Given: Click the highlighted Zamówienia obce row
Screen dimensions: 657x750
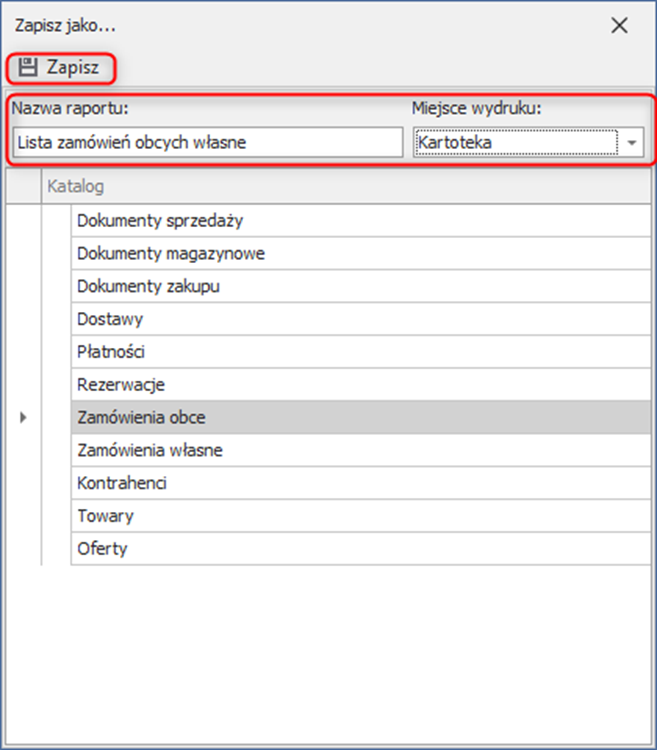Looking at the screenshot, I should pos(360,418).
